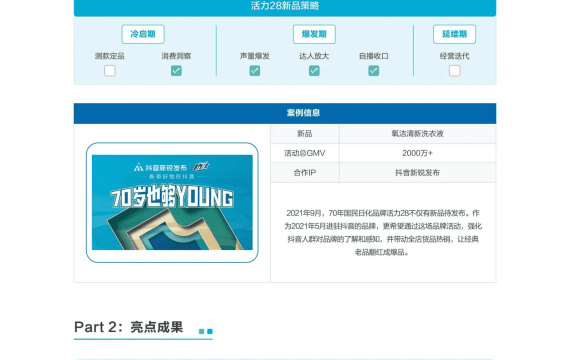Click the 合作IP row label
570x360 pixels.
click(305, 173)
